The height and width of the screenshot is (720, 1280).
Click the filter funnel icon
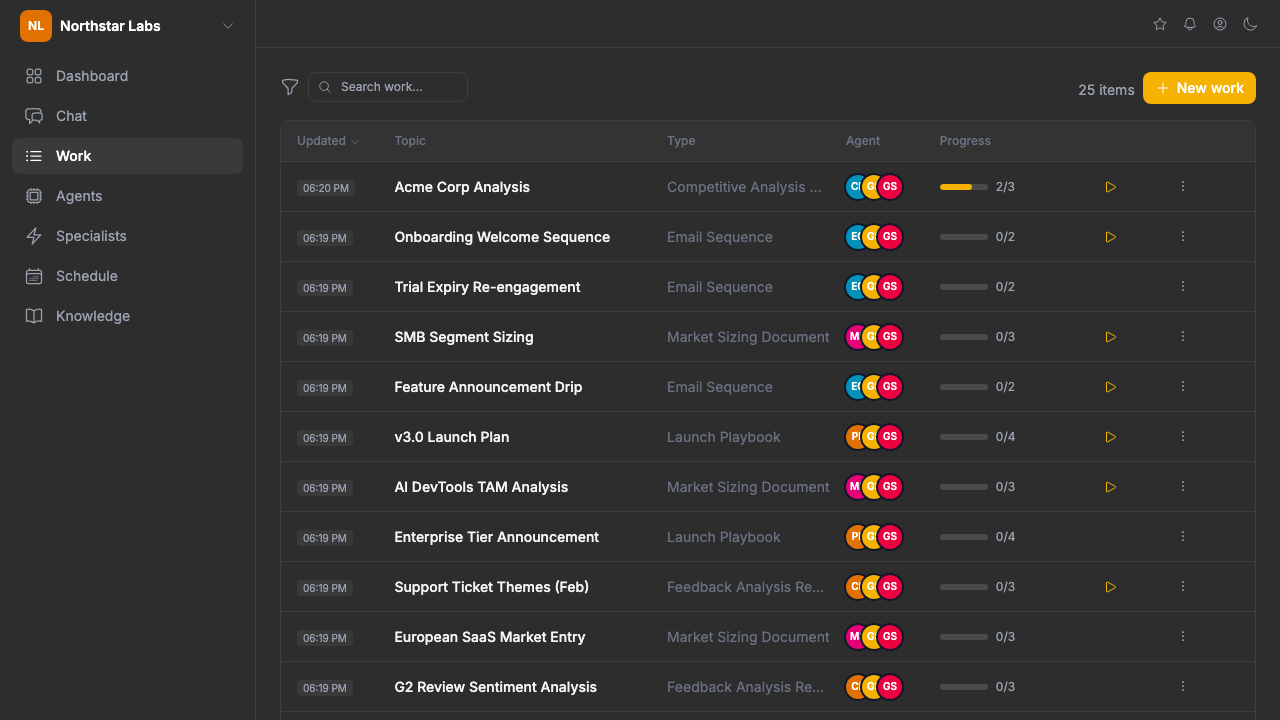click(290, 87)
